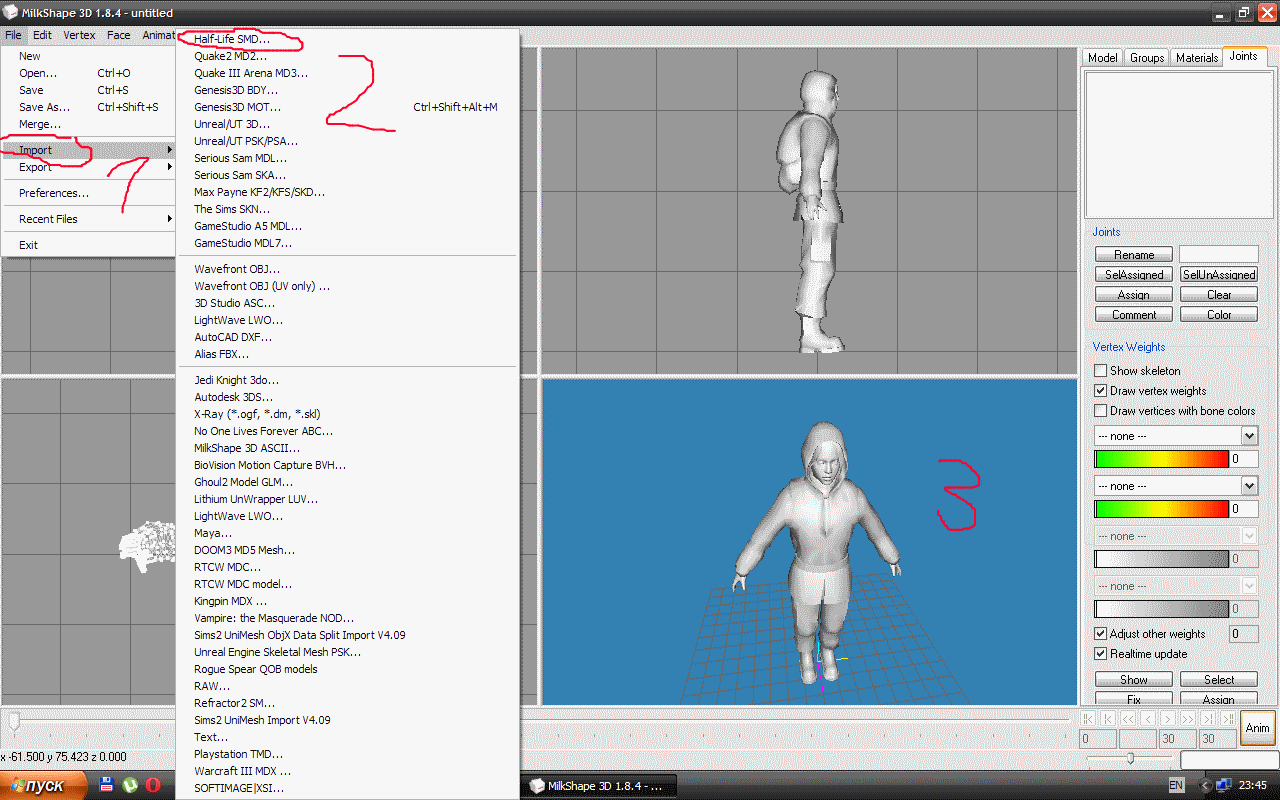This screenshot has width=1280, height=800.
Task: Select Autodesk 3DS... import option
Action: 347,397
